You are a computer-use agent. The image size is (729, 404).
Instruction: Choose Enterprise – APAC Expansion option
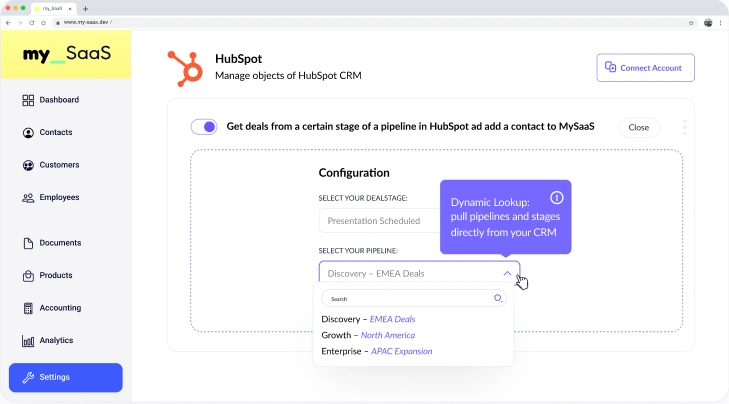[x=377, y=351]
